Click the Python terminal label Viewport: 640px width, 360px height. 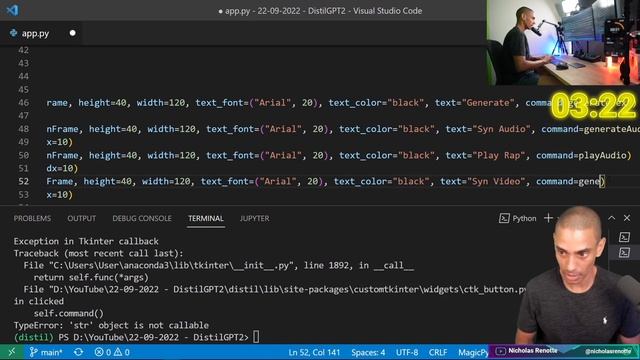point(524,218)
